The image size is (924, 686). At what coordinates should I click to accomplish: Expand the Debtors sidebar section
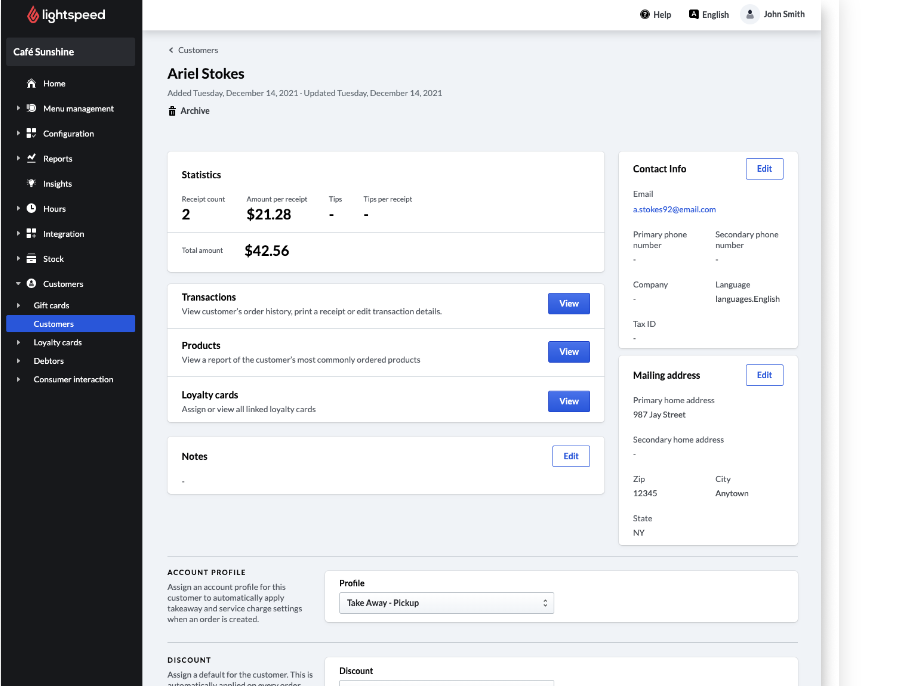pyautogui.click(x=48, y=361)
